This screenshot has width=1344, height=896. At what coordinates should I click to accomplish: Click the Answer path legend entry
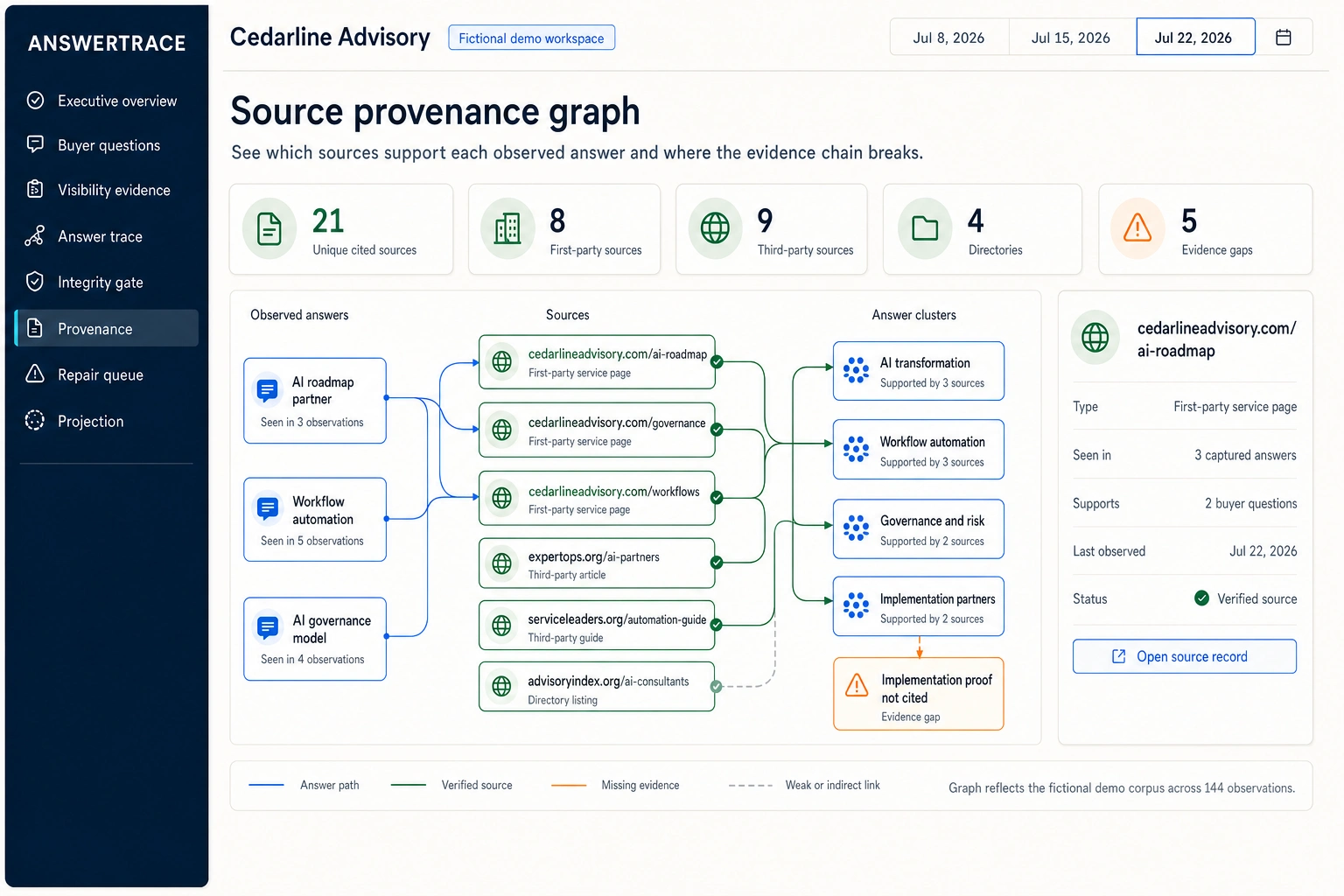[304, 785]
